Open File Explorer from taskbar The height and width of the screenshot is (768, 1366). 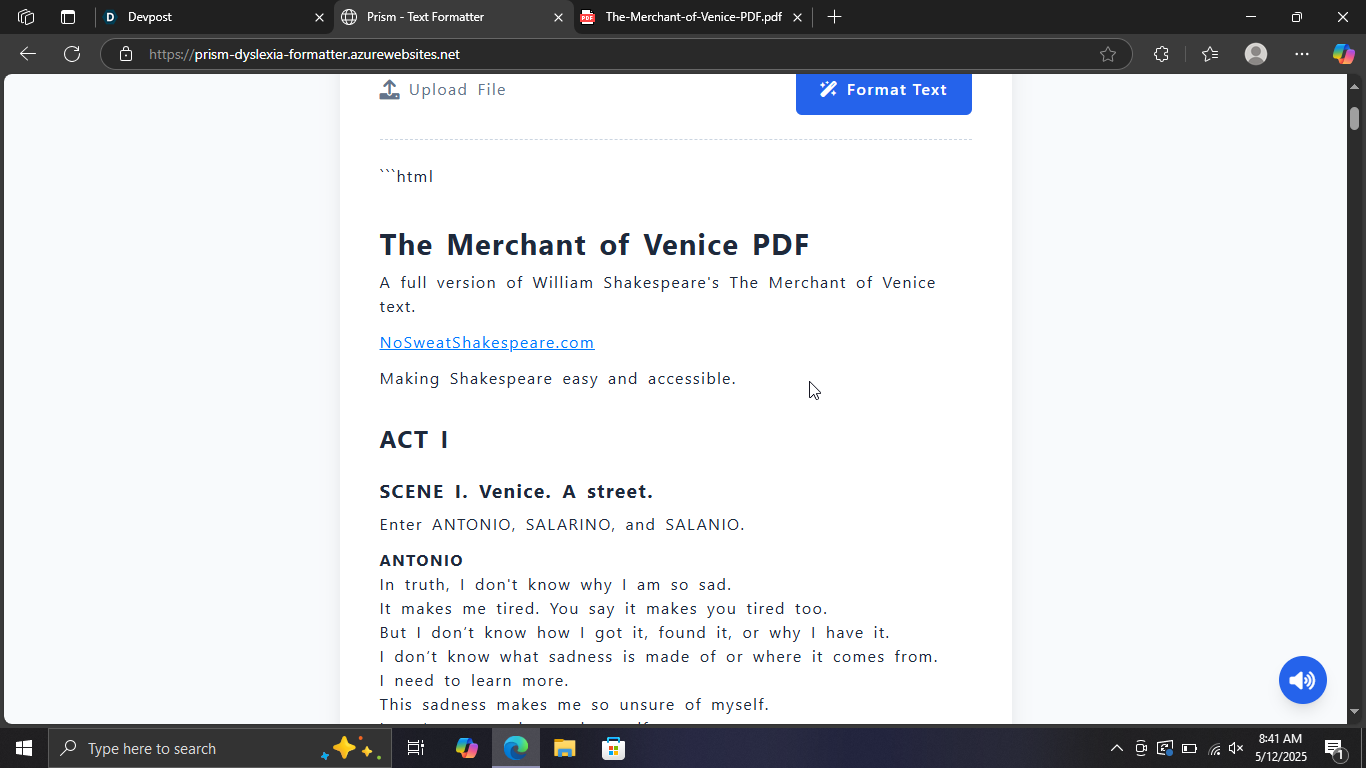pos(565,748)
